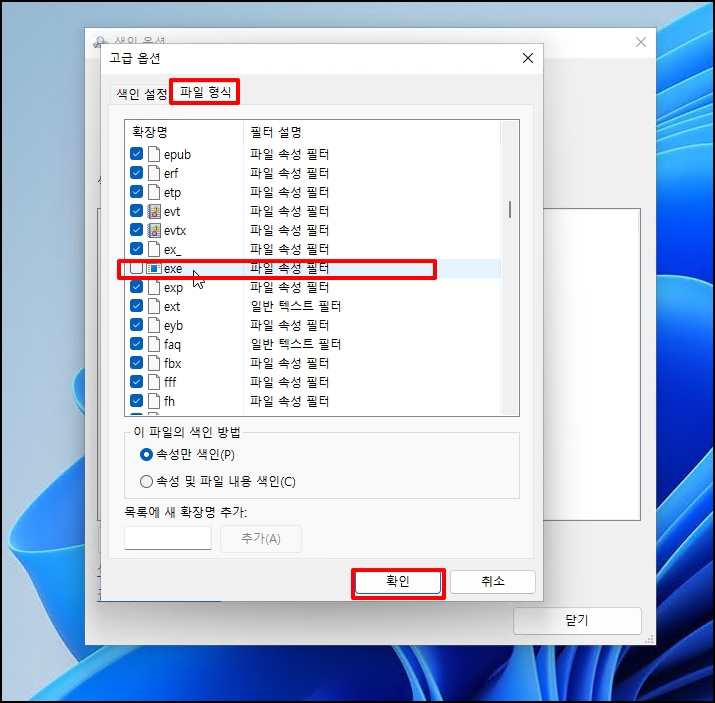Click 파일 속성 필터 in etp row
Image resolution: width=715 pixels, height=703 pixels.
point(290,191)
